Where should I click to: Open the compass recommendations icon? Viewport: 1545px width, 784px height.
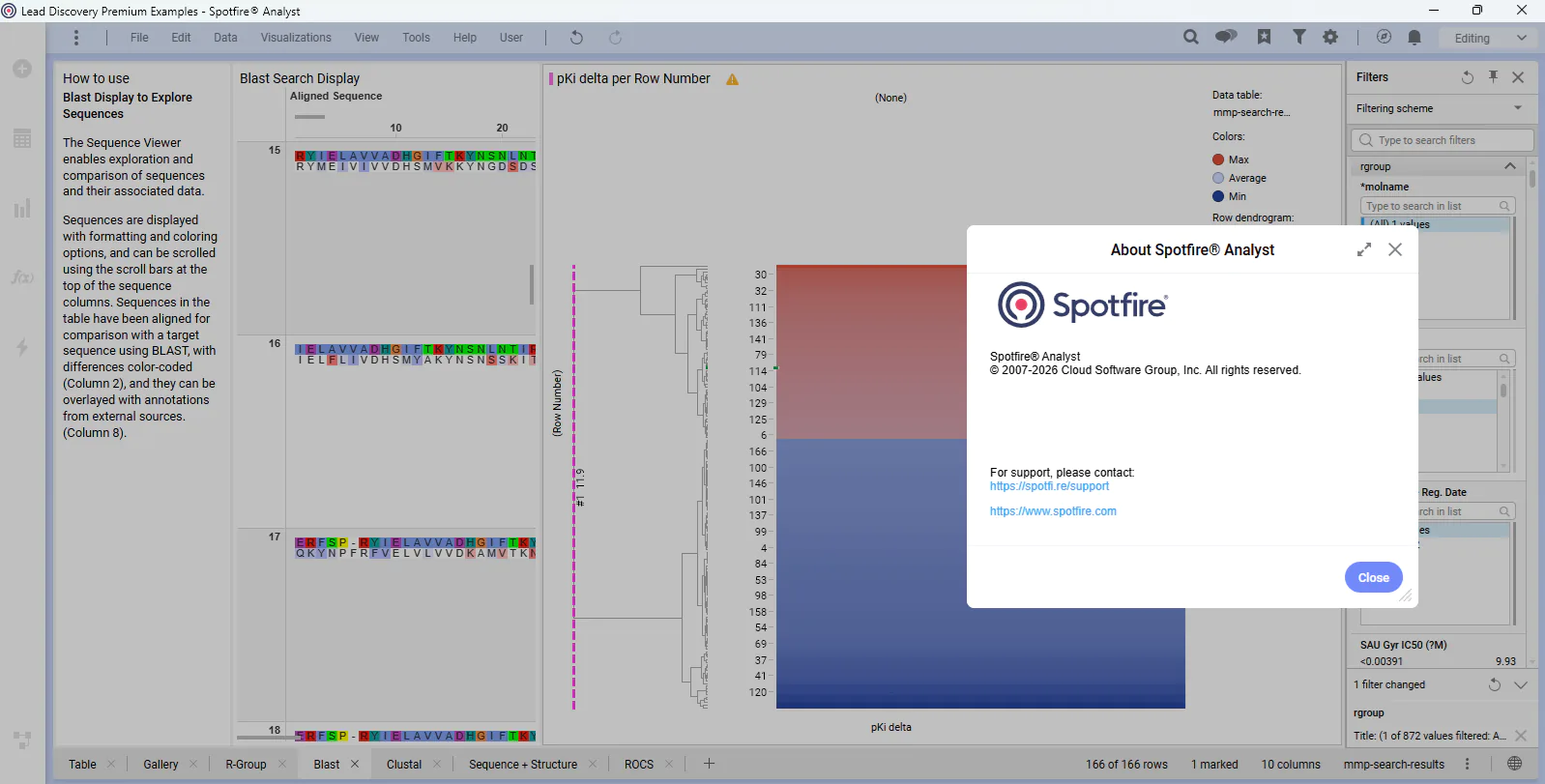pyautogui.click(x=1384, y=37)
